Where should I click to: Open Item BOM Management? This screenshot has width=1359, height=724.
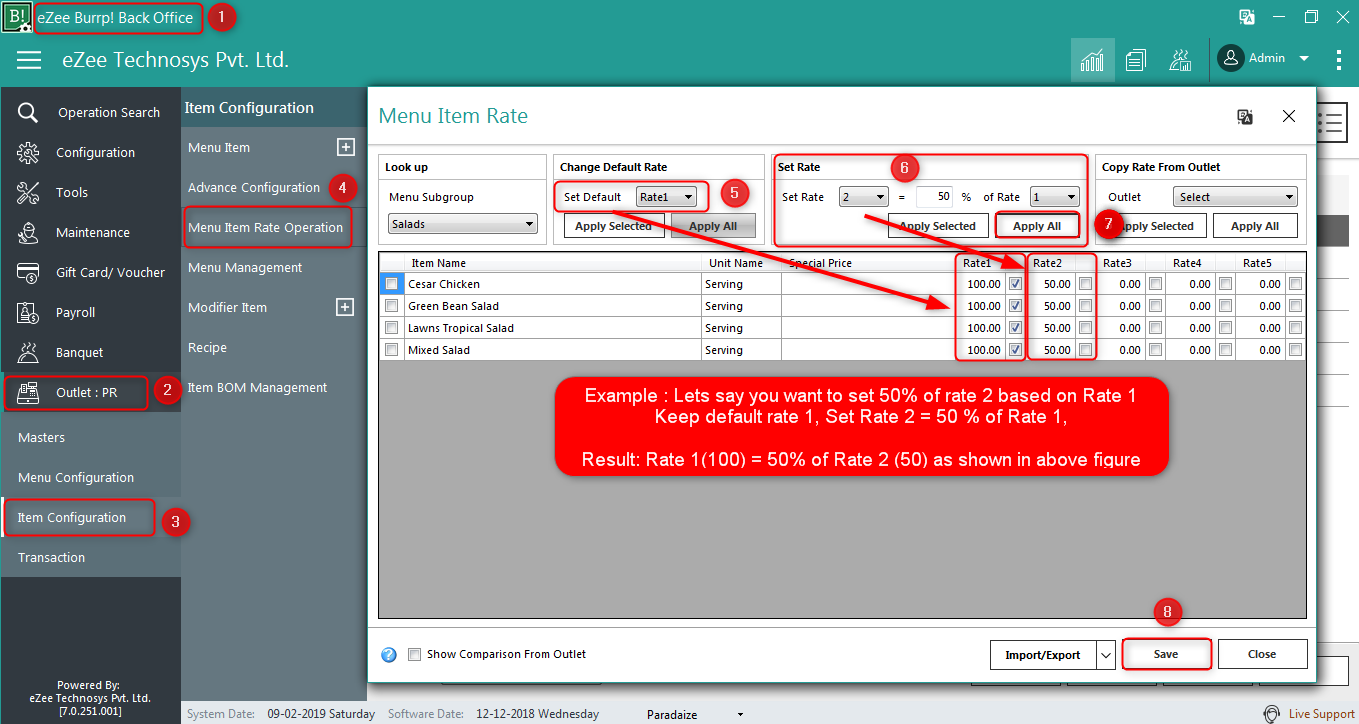(257, 387)
